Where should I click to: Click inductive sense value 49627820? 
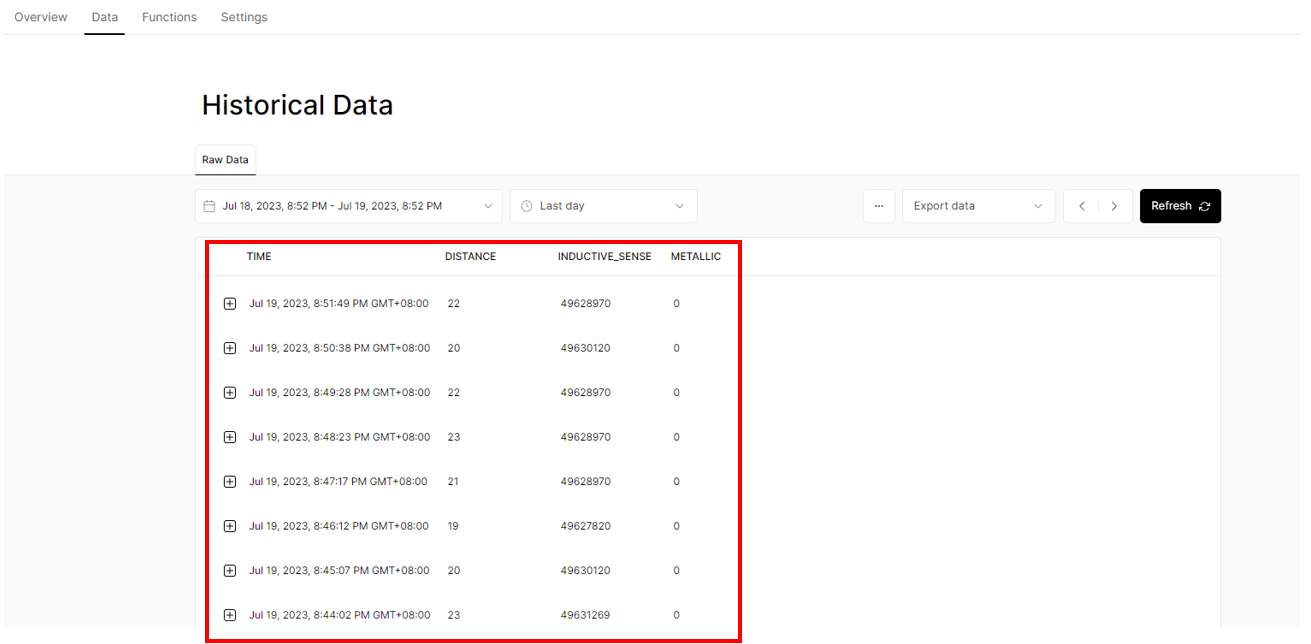click(x=585, y=526)
